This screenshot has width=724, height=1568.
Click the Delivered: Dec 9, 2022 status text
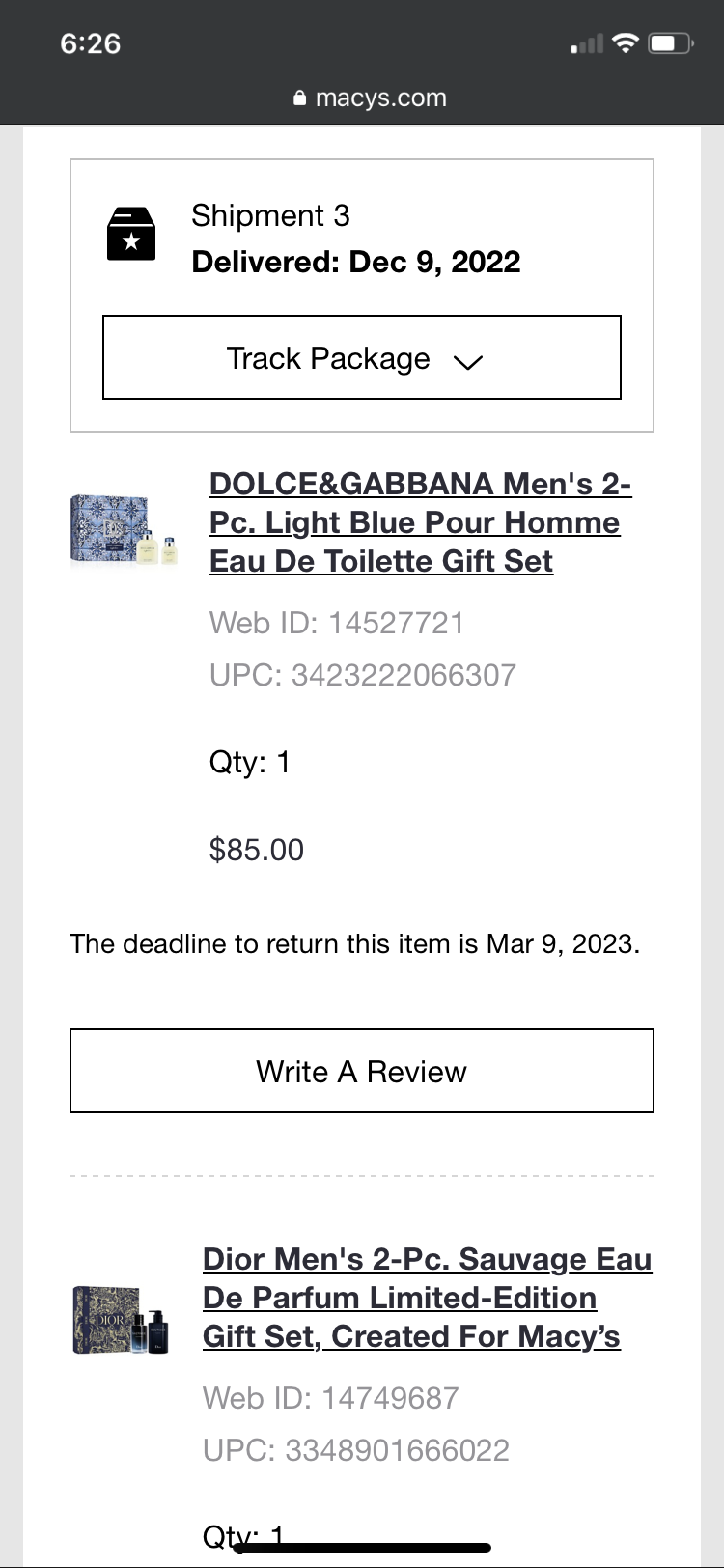tap(355, 262)
